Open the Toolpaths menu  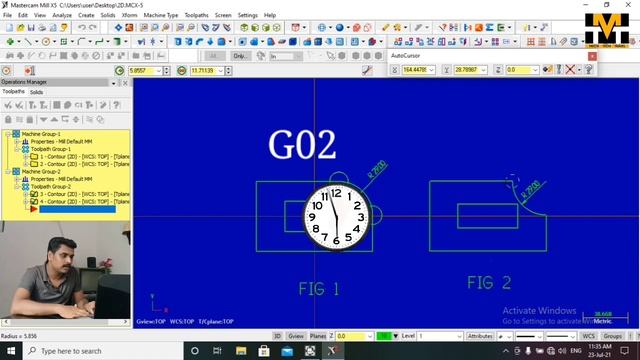(x=196, y=15)
